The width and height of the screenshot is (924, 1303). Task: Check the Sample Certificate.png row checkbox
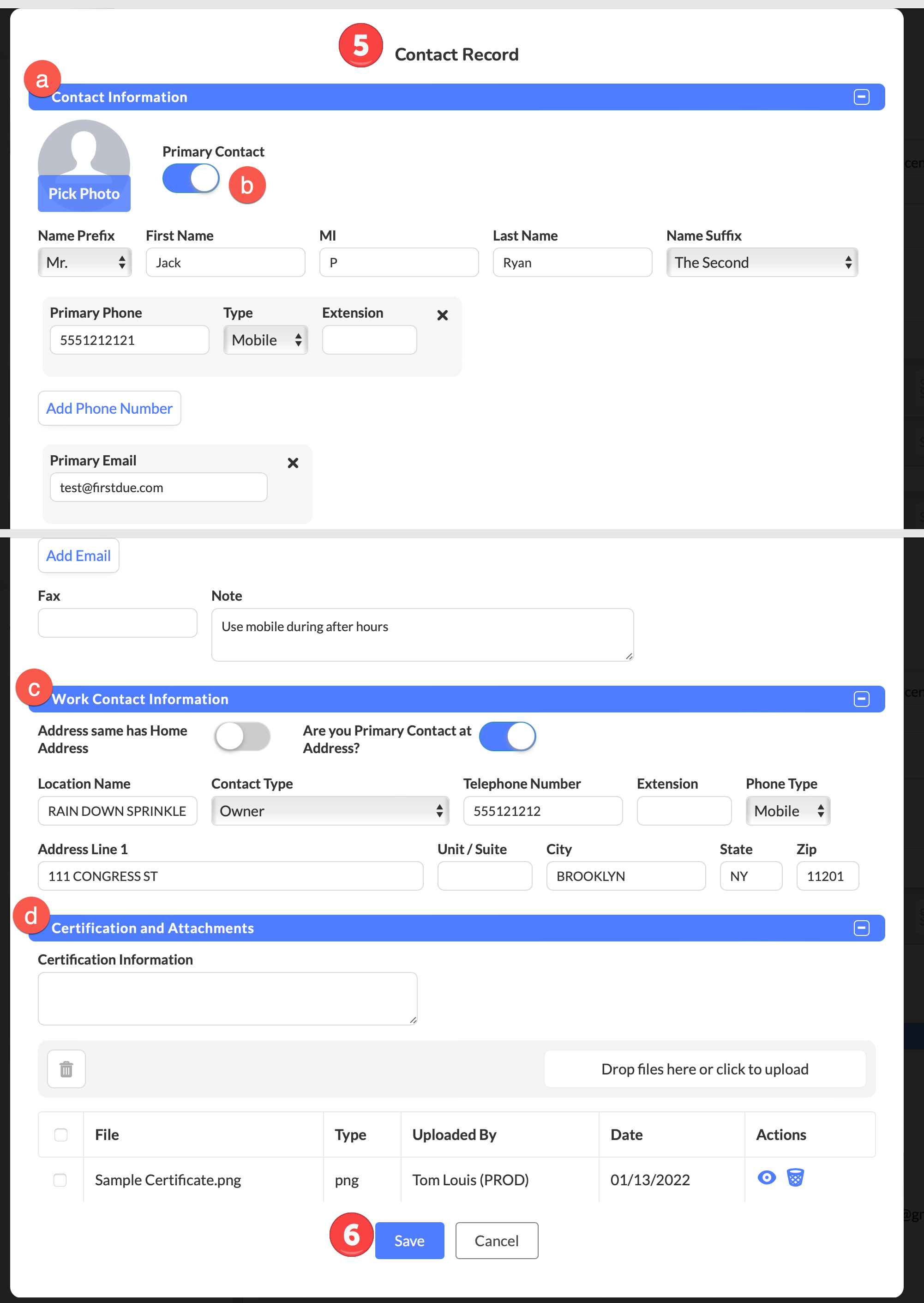point(60,1179)
